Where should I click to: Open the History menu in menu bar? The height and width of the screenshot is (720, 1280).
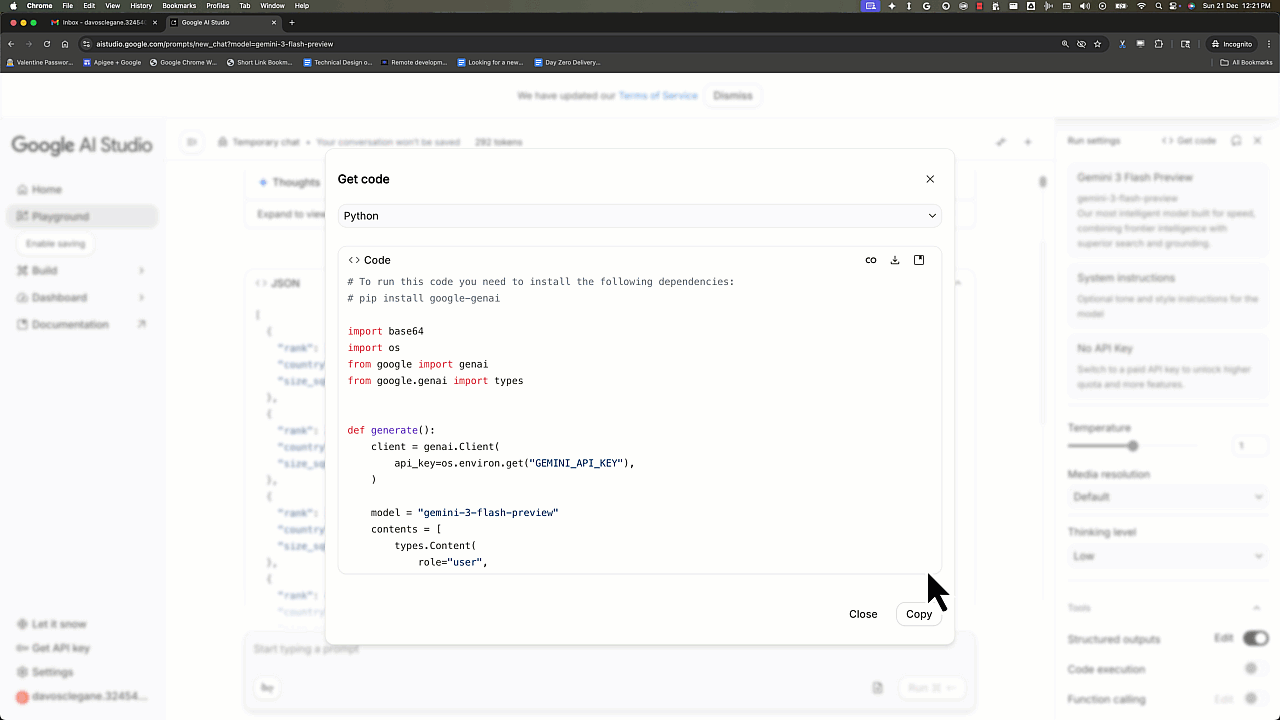tap(141, 6)
